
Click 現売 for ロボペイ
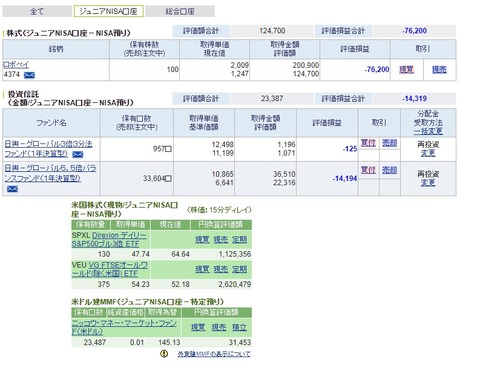[x=439, y=69]
